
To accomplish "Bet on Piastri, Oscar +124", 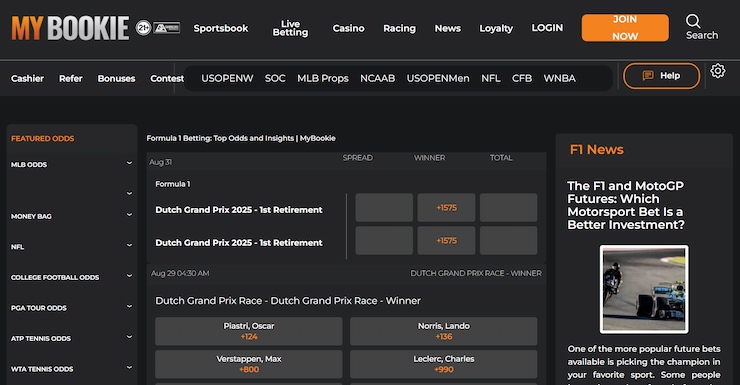I will point(249,331).
